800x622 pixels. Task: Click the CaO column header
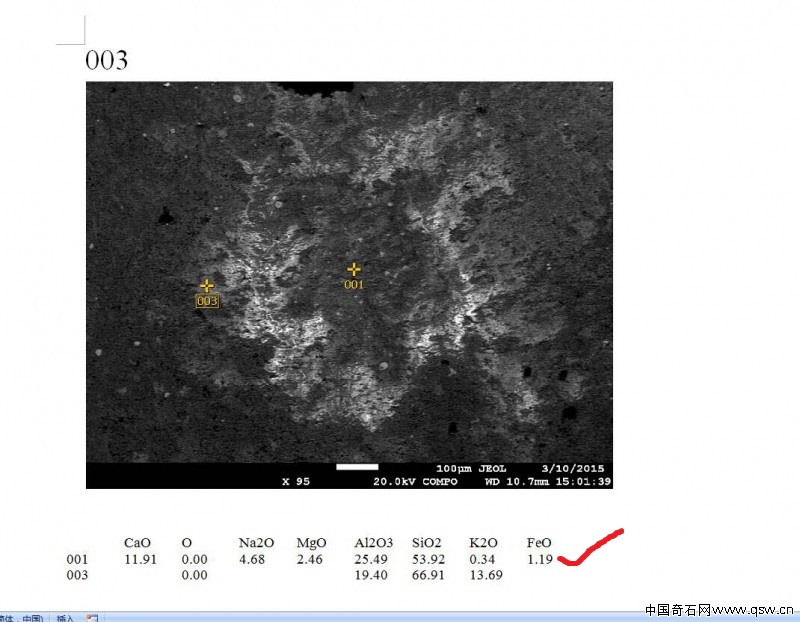pyautogui.click(x=137, y=542)
